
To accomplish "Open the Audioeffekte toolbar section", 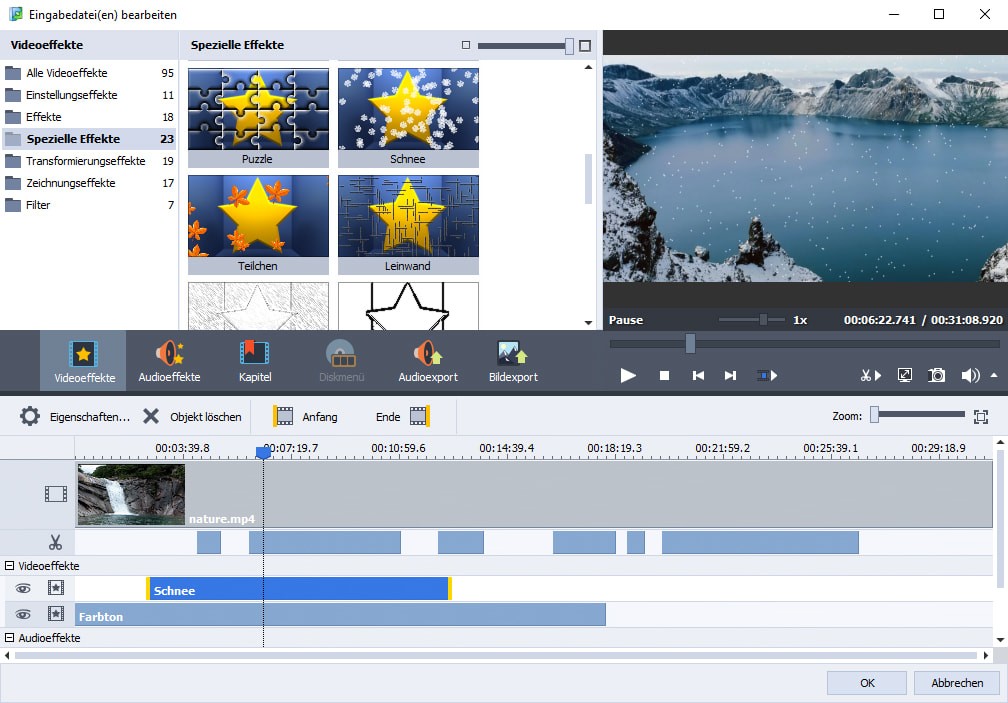I will click(x=169, y=361).
